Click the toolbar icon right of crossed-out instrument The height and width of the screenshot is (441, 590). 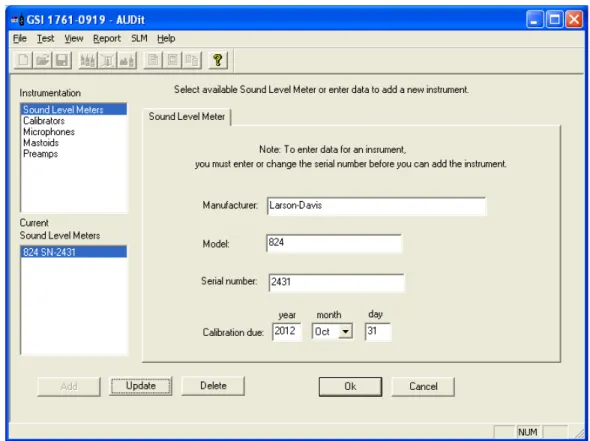tap(127, 60)
